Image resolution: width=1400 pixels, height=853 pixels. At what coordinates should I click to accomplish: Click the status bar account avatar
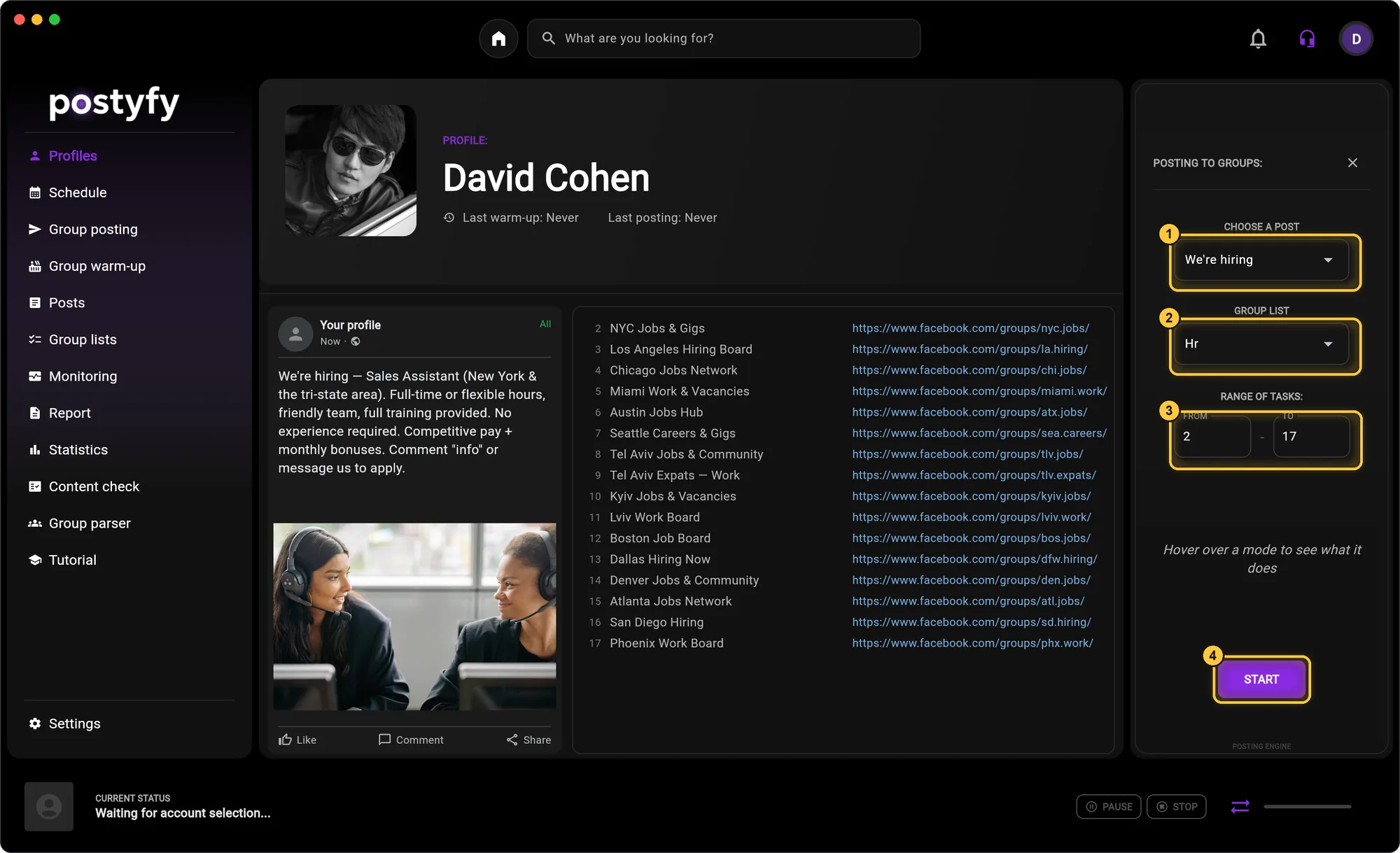click(x=49, y=807)
